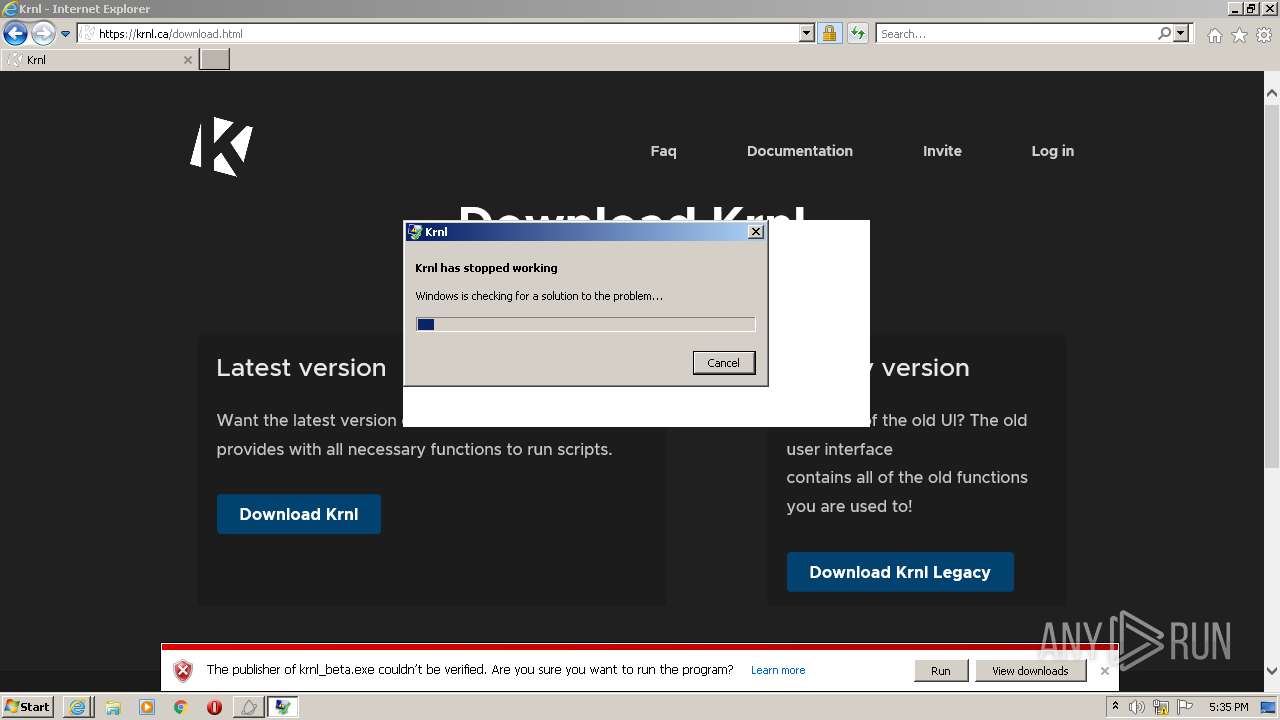This screenshot has width=1280, height=720.
Task: Open the Tools gear icon
Action: (1264, 35)
